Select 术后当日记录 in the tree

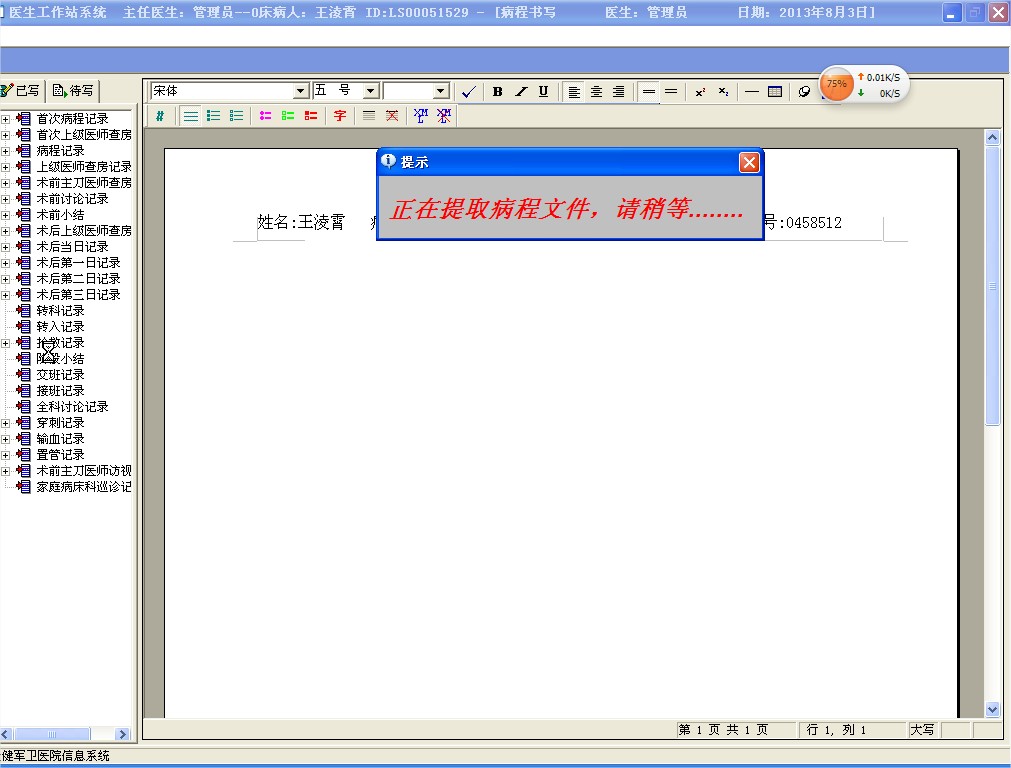tap(72, 247)
